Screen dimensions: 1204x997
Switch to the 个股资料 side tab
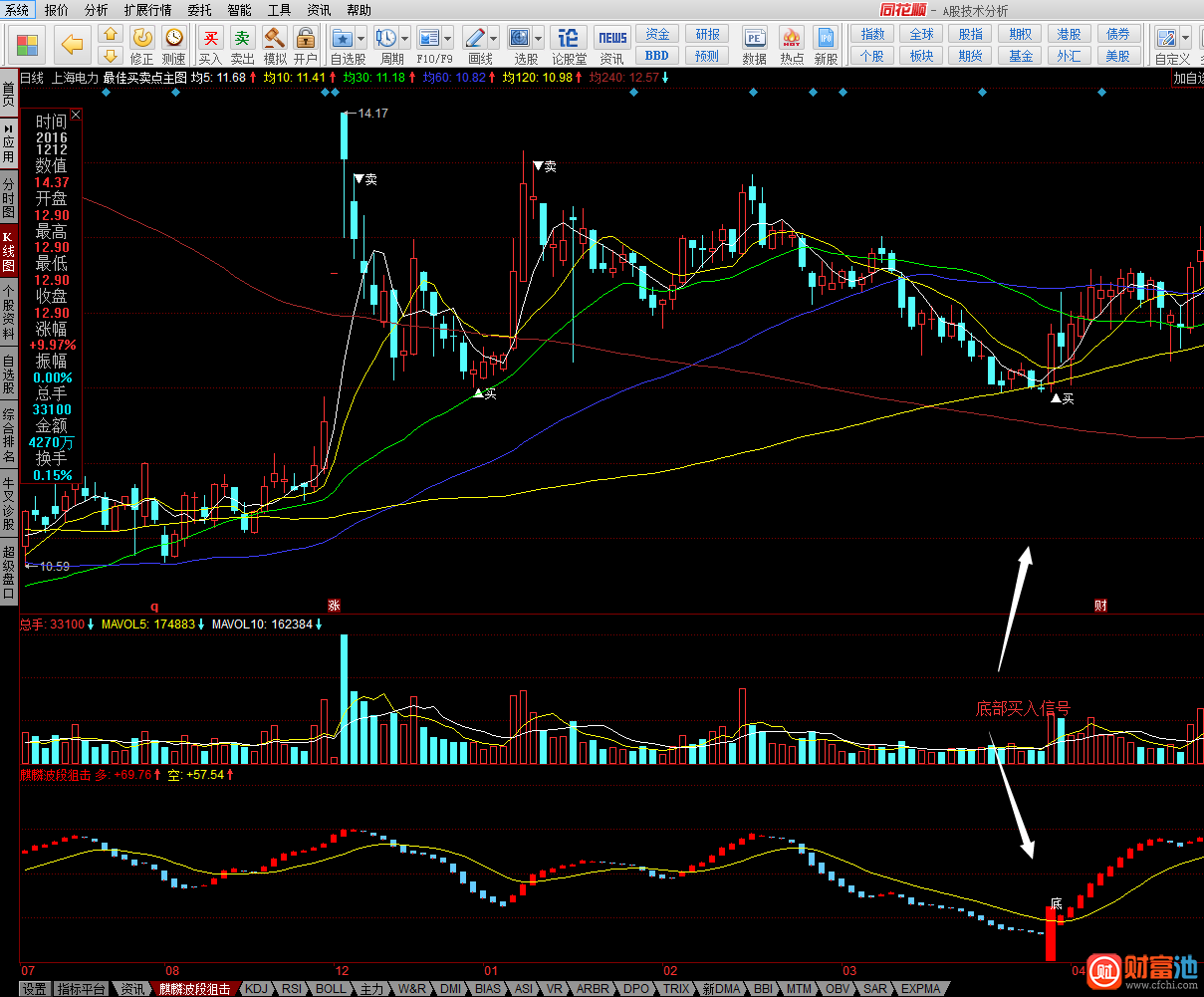click(9, 314)
